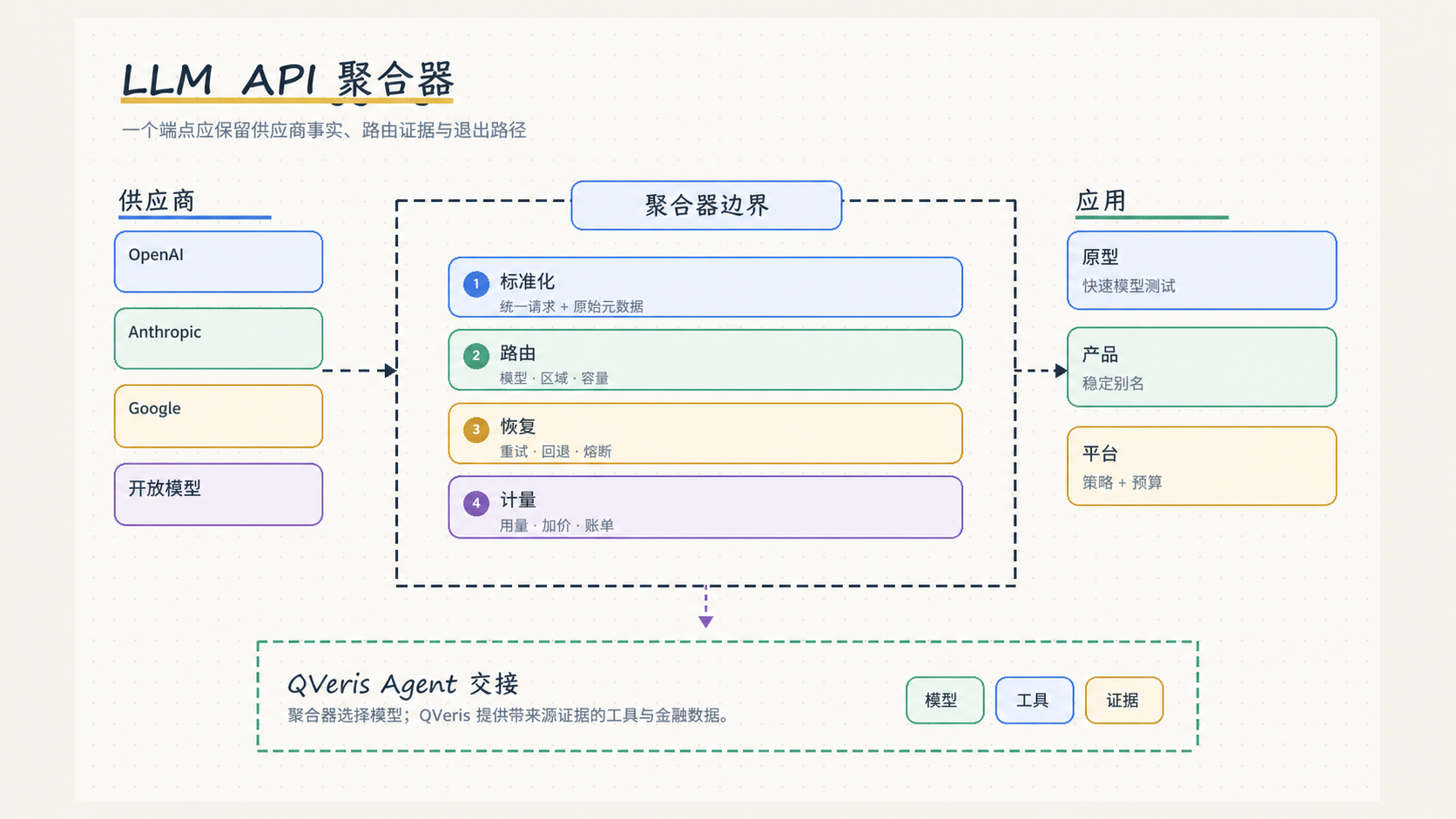Click the 快速模型测试 description

[1129, 286]
